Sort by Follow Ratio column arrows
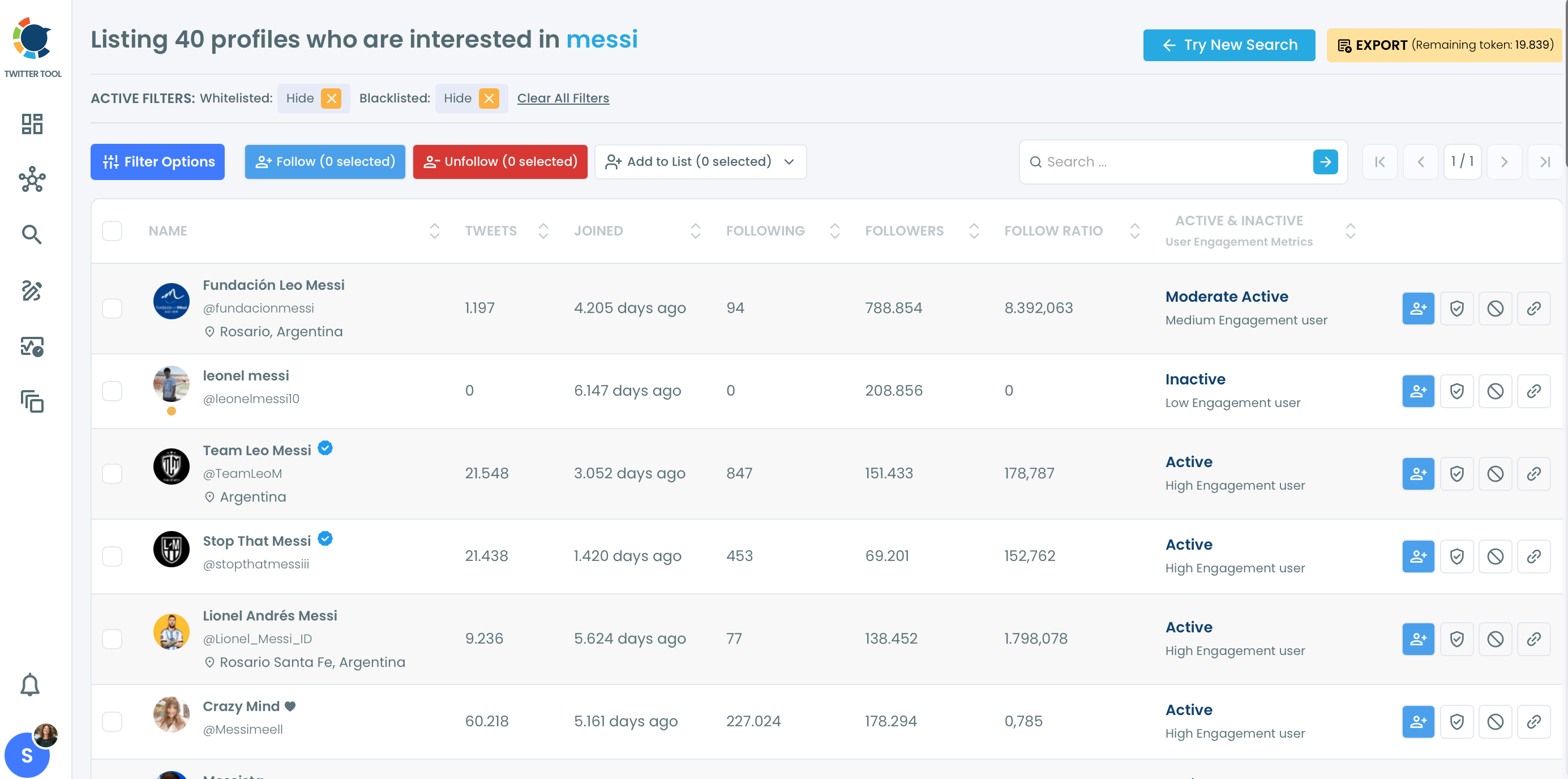The width and height of the screenshot is (1568, 779). 1134,231
